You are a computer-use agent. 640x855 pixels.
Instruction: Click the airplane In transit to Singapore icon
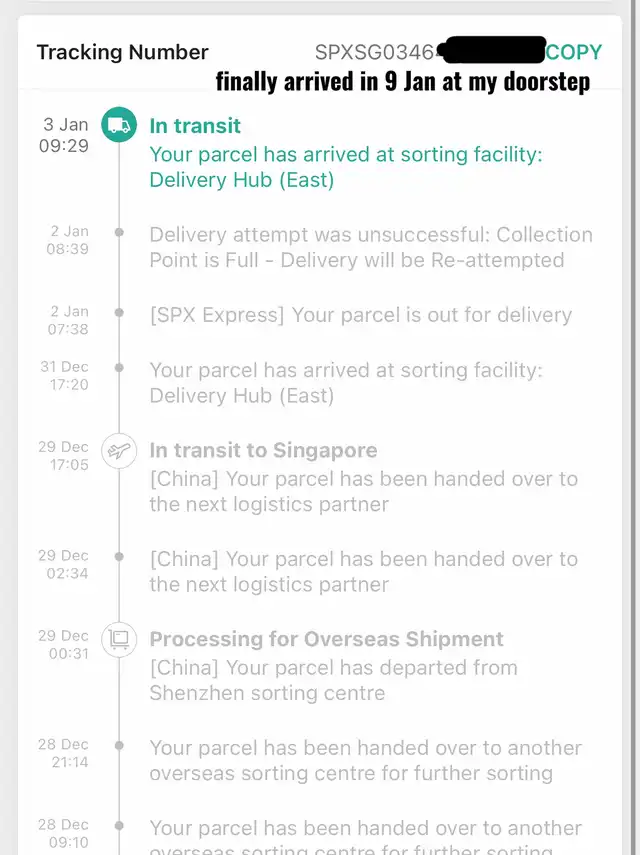click(119, 451)
